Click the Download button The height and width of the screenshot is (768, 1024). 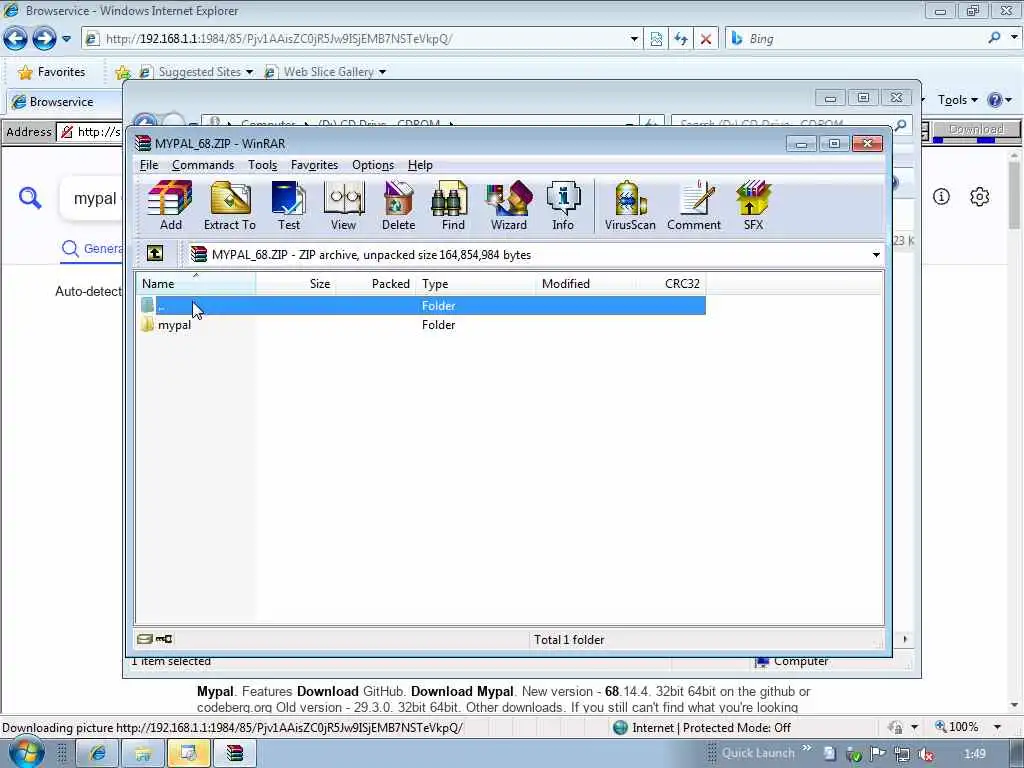coord(976,129)
